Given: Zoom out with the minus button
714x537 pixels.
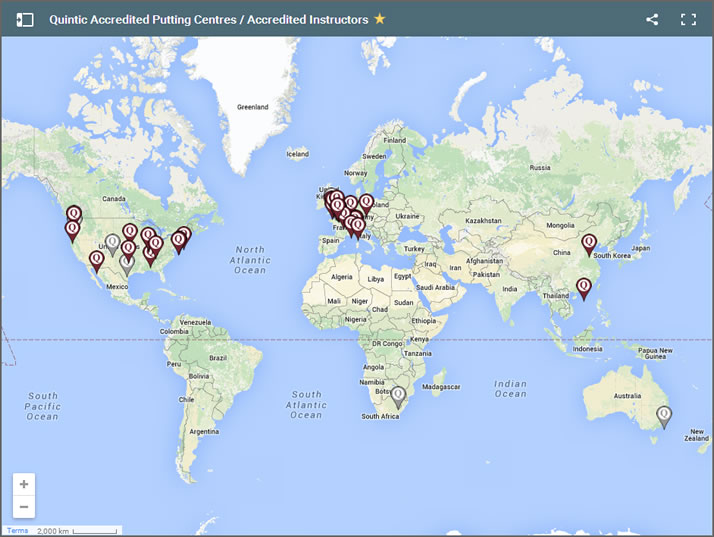Looking at the screenshot, I should click(24, 507).
